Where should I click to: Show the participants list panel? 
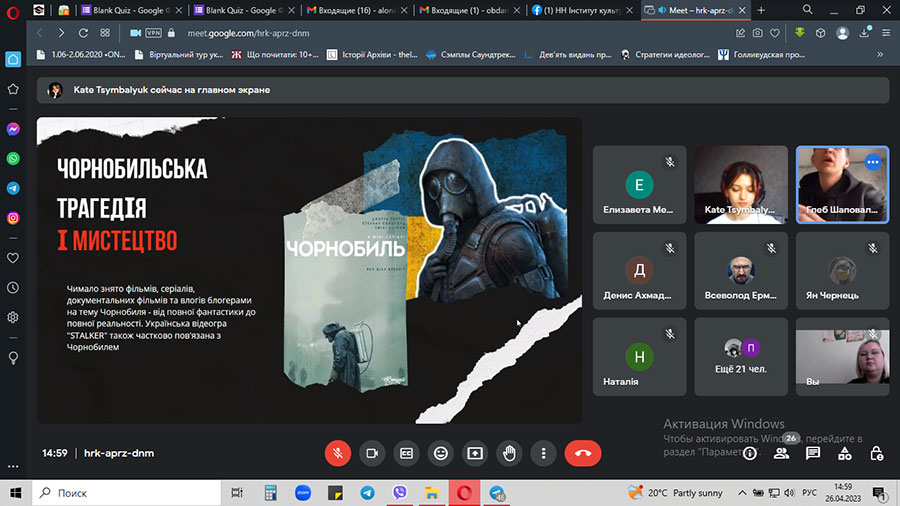click(781, 454)
